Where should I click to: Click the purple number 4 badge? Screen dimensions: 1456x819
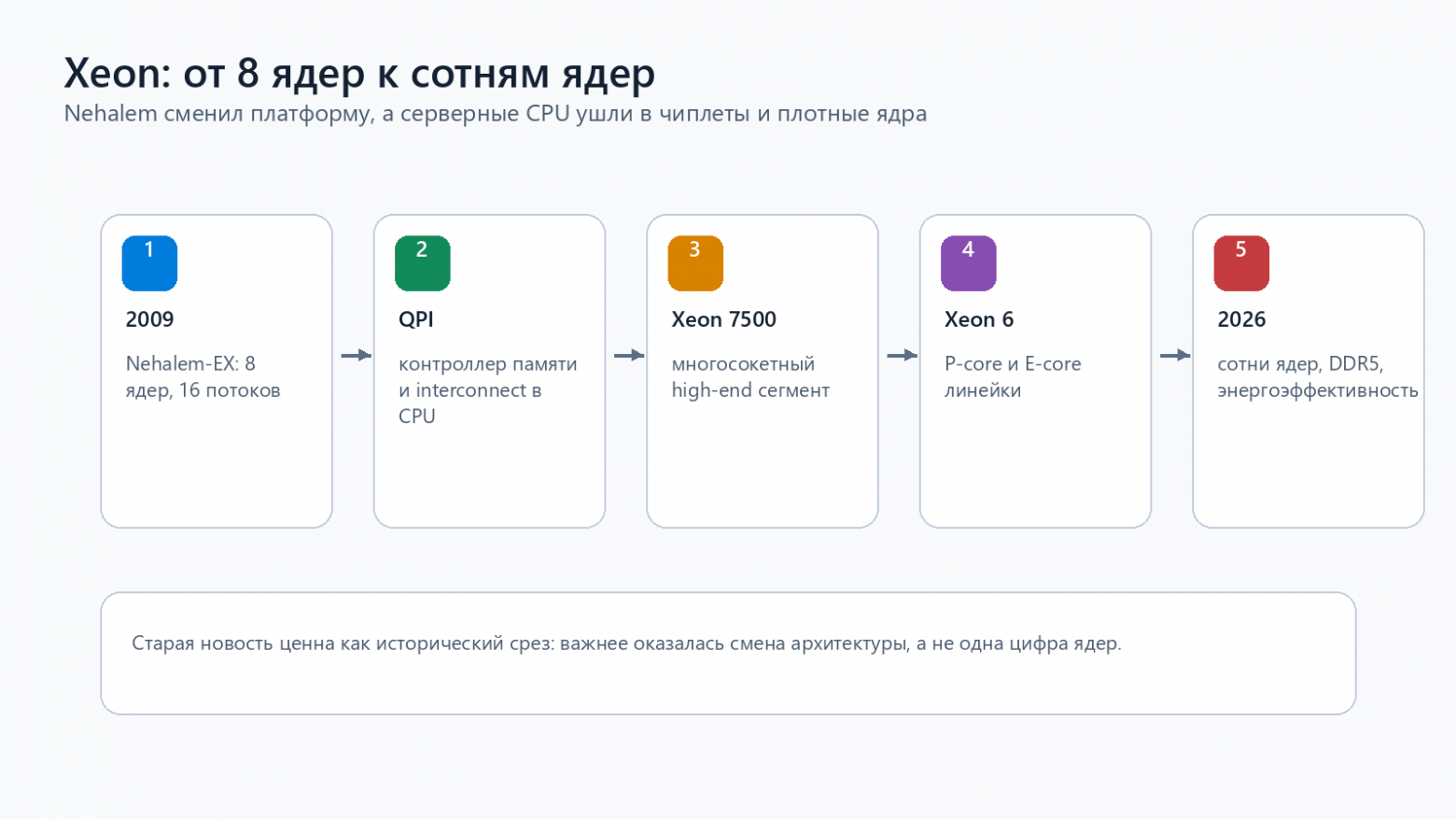click(x=968, y=263)
